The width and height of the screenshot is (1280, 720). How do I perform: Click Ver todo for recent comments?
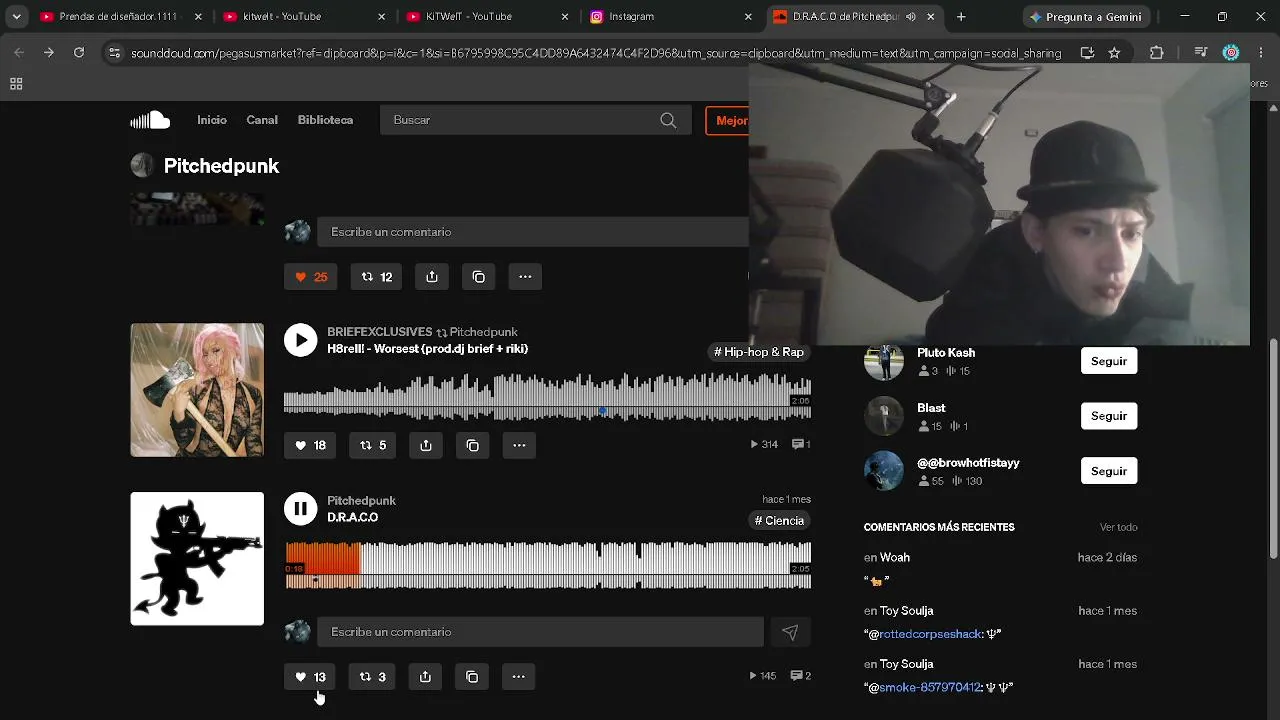tap(1119, 527)
